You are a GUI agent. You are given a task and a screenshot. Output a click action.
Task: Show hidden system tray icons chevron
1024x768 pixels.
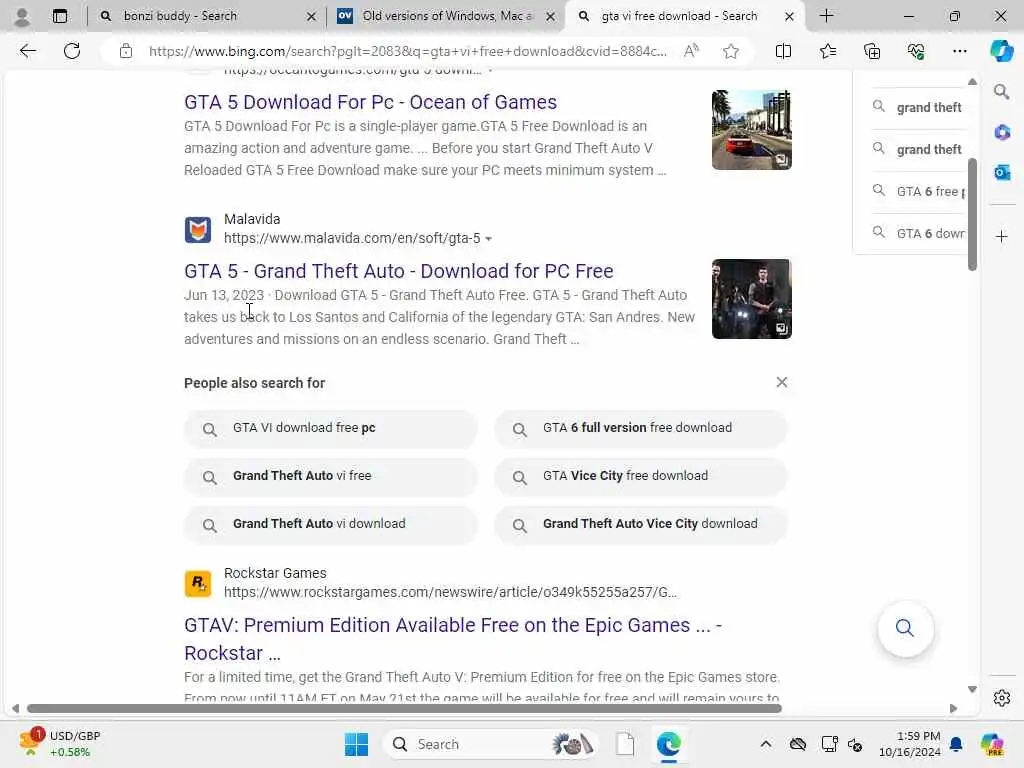tap(766, 744)
